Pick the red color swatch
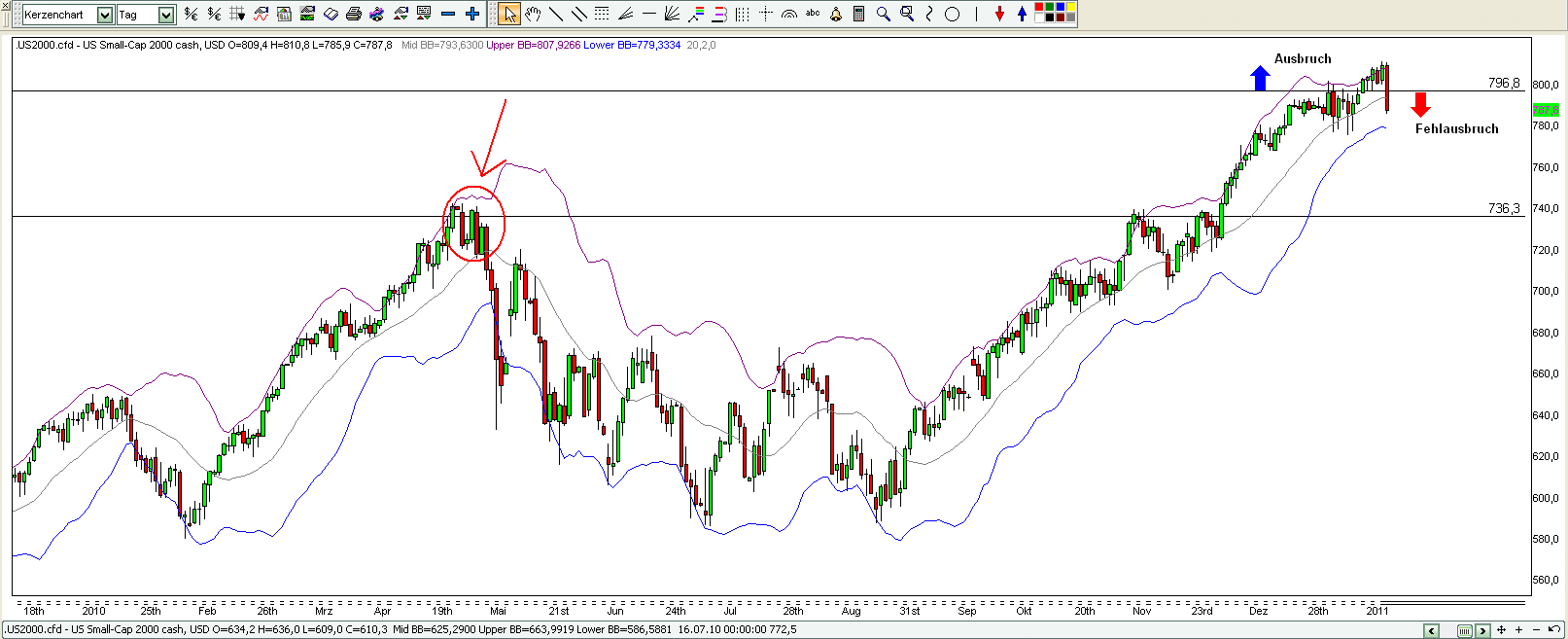The width and height of the screenshot is (1568, 639). 1039,7
